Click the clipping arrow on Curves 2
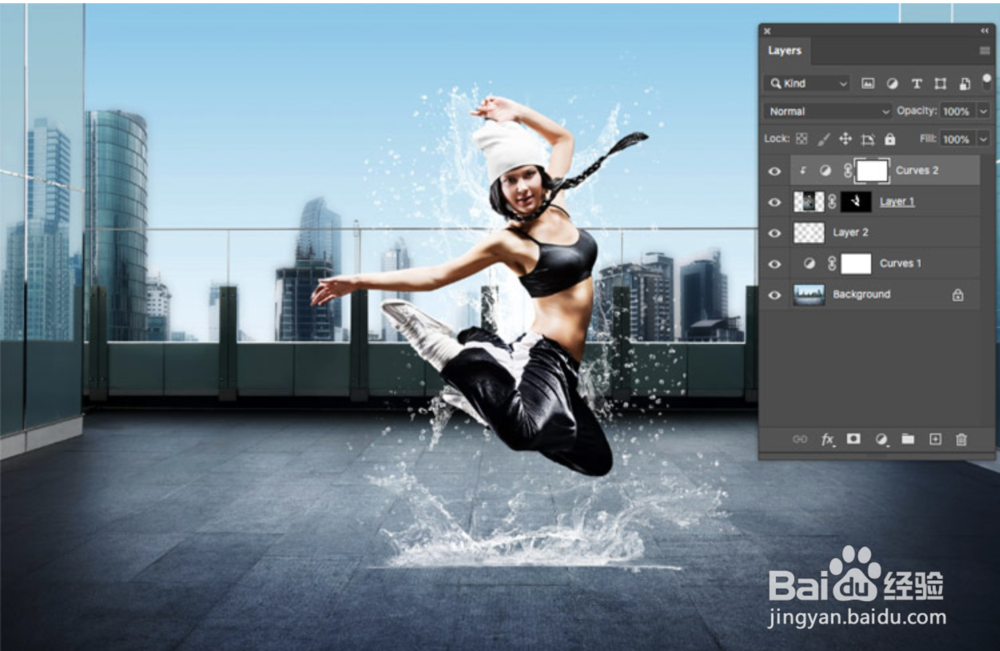The width and height of the screenshot is (1000, 651). click(x=803, y=170)
